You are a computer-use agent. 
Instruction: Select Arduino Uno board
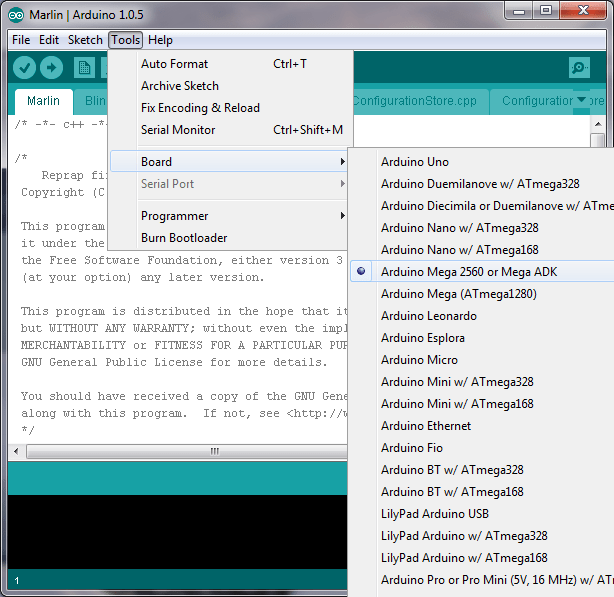pos(482,162)
